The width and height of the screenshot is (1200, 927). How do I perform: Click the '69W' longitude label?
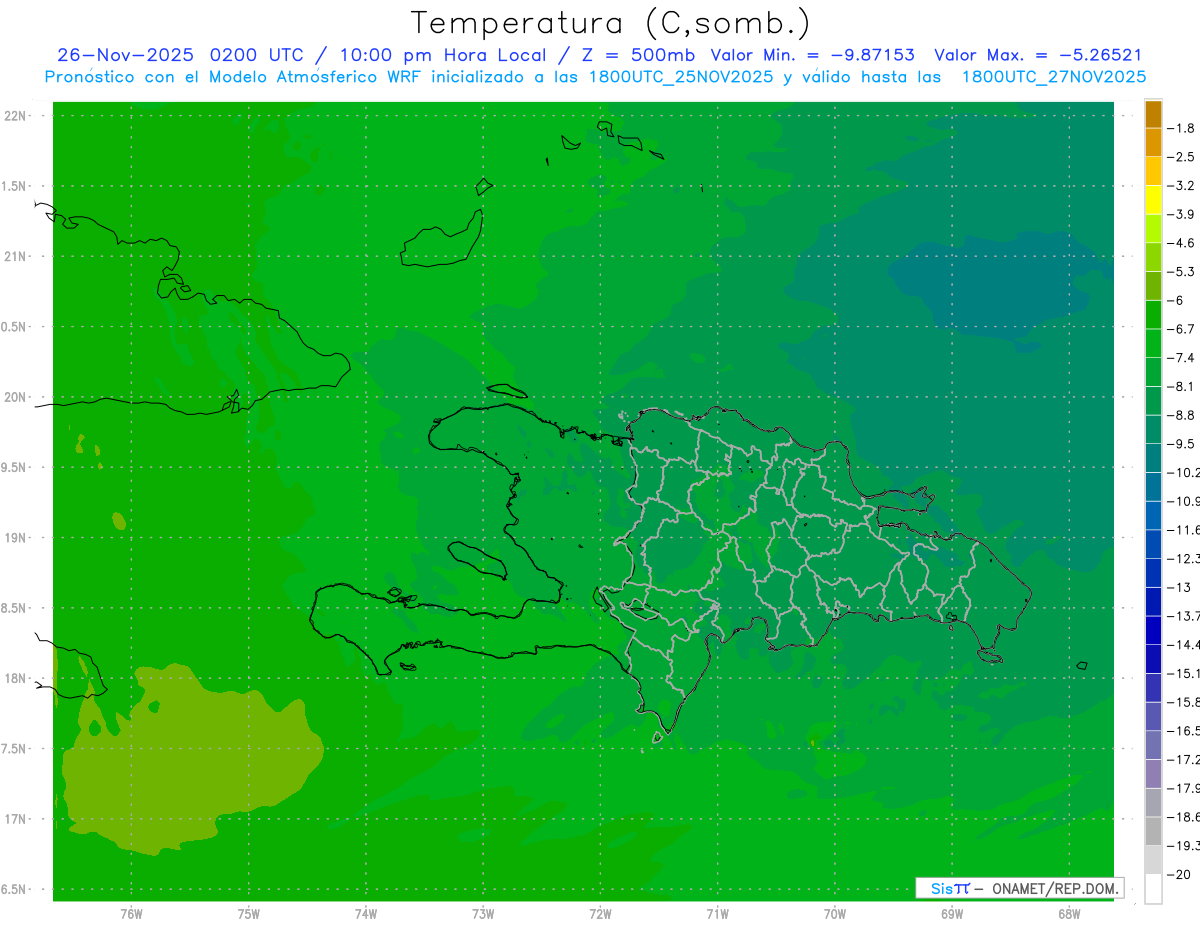952,914
